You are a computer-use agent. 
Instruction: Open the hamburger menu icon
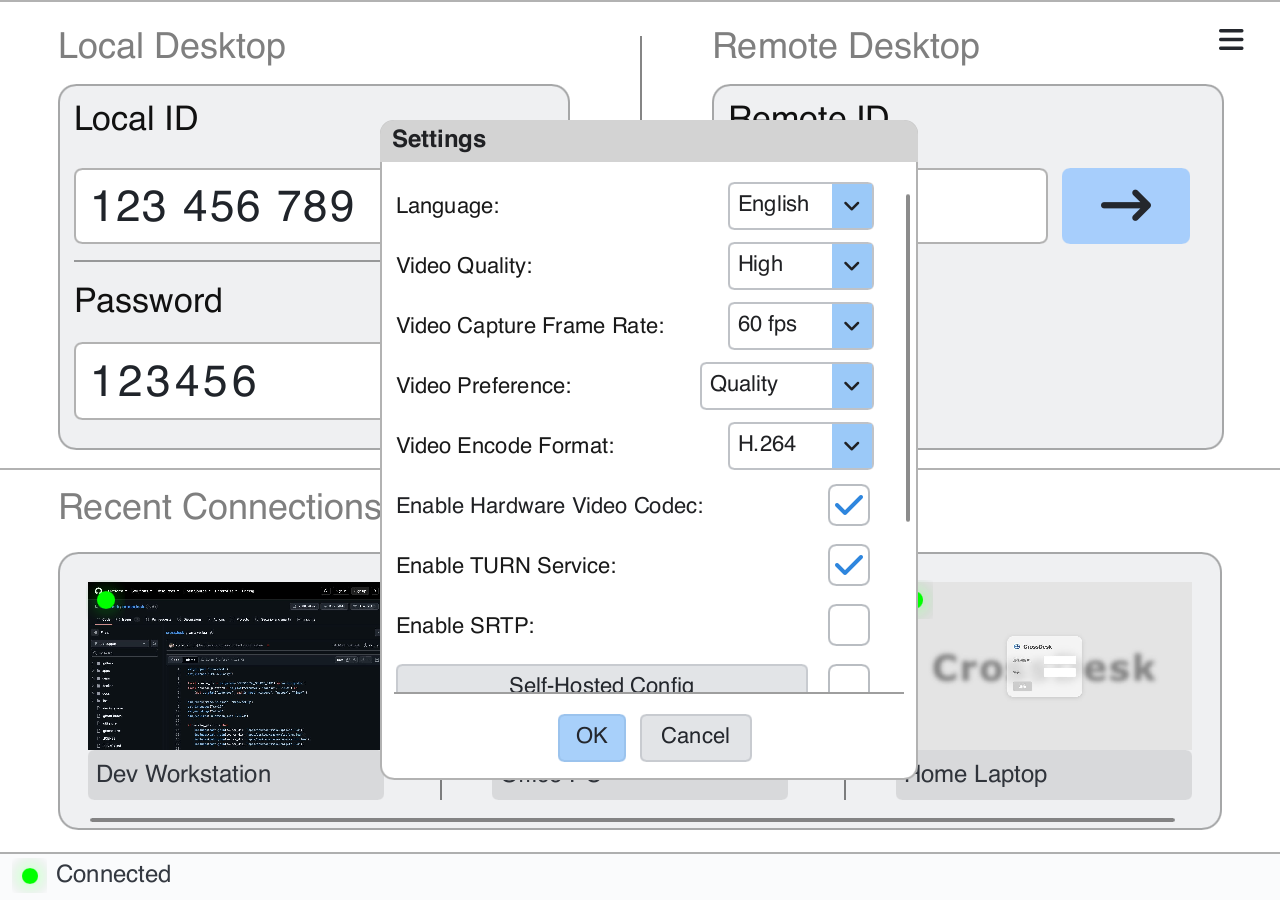pyautogui.click(x=1231, y=40)
